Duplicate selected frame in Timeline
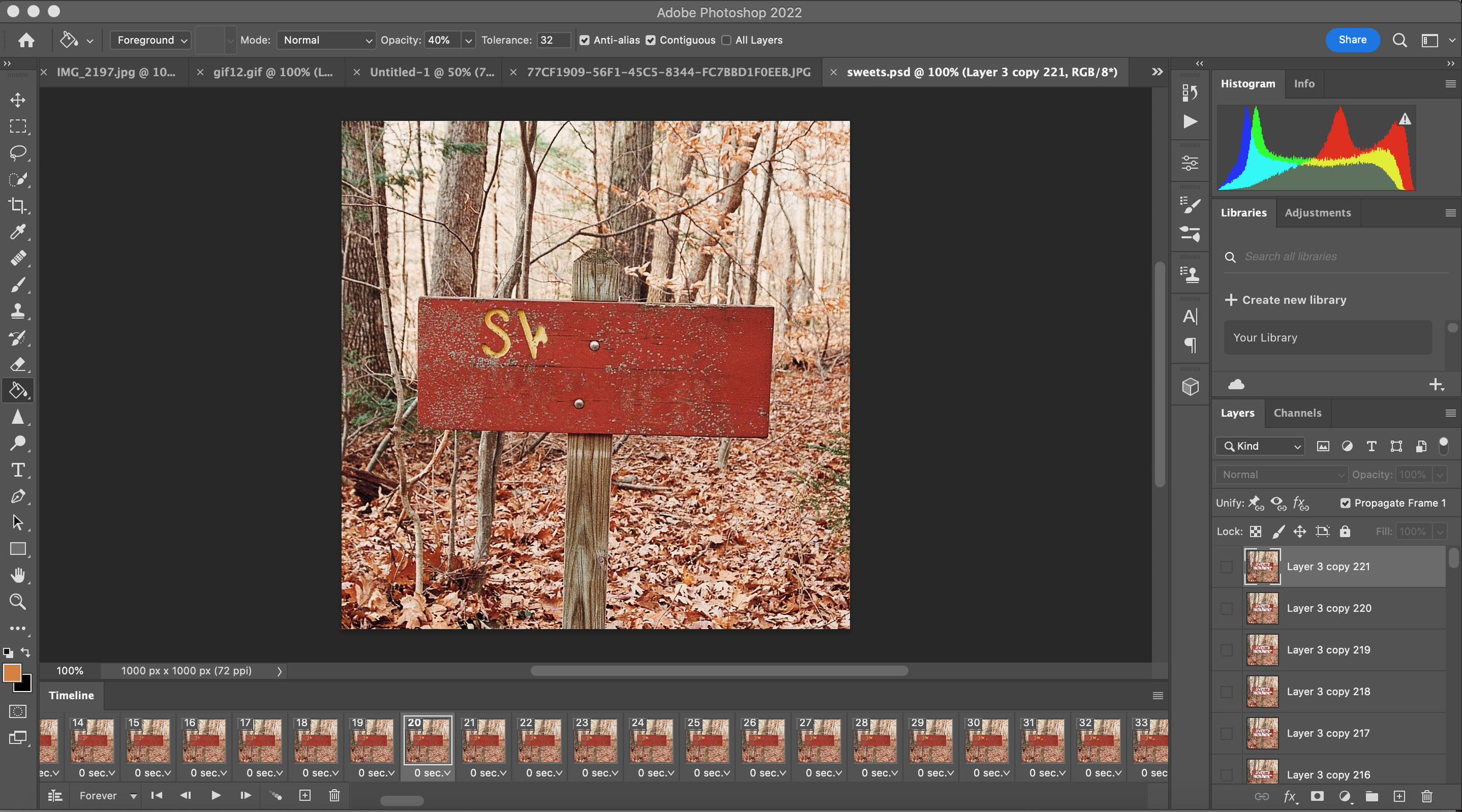 click(305, 795)
